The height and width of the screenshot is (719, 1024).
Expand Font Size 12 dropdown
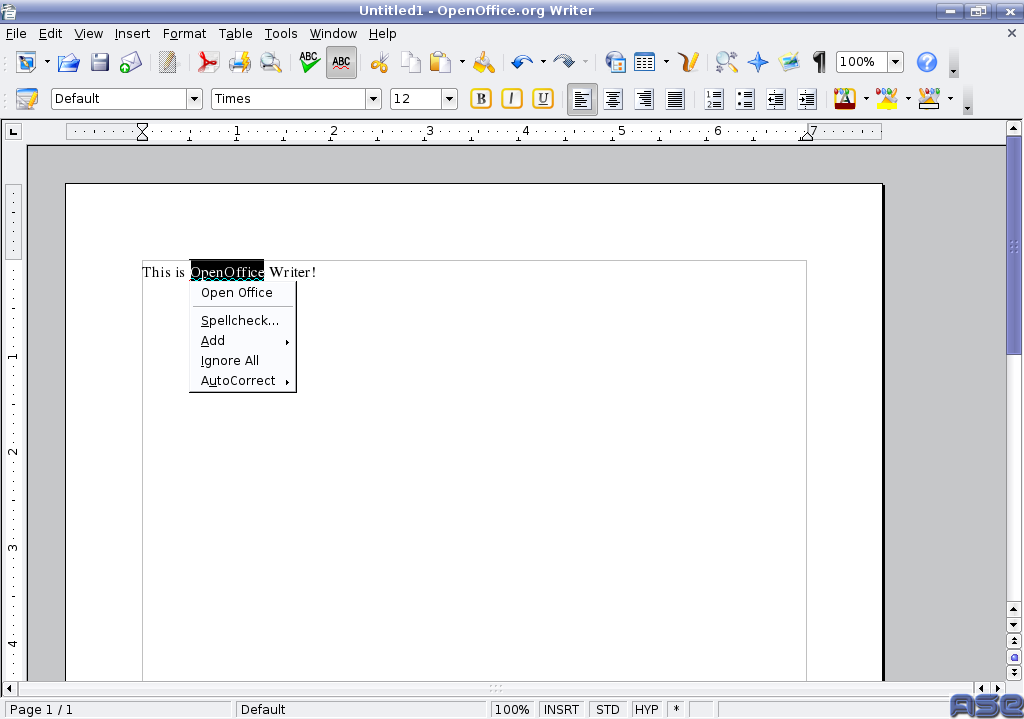pyautogui.click(x=449, y=99)
